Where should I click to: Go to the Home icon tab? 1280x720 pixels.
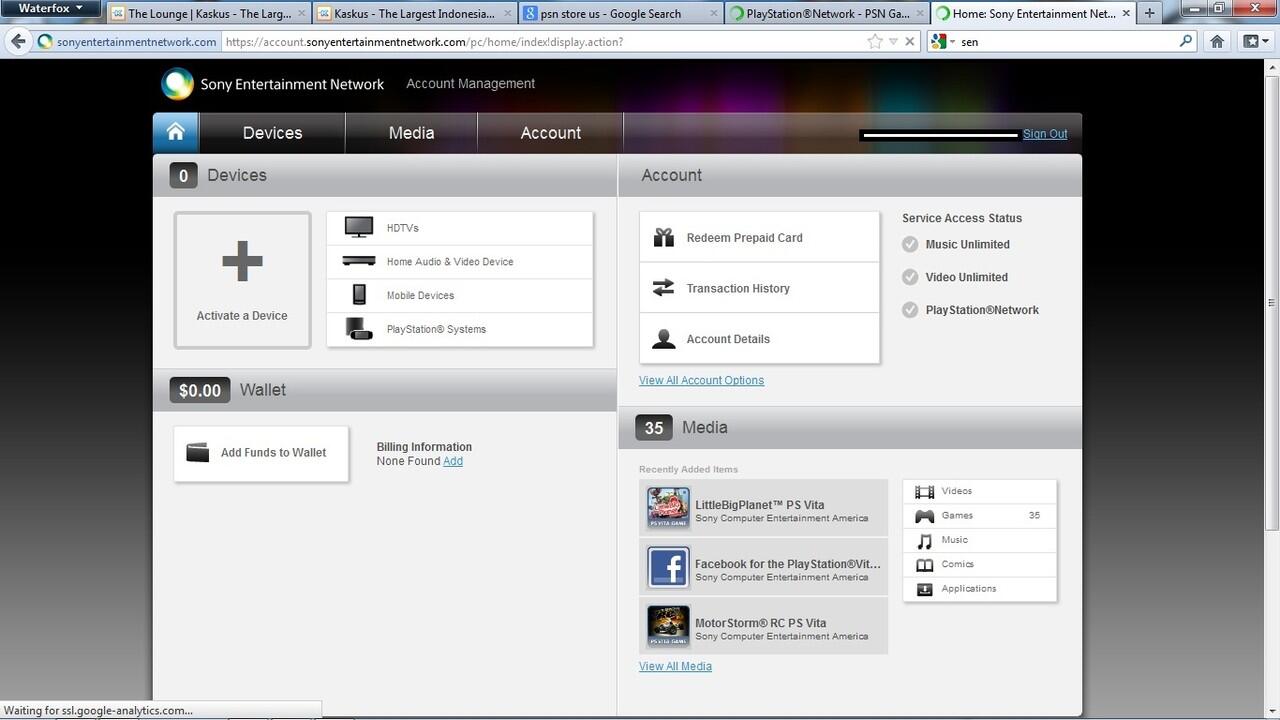coord(176,132)
